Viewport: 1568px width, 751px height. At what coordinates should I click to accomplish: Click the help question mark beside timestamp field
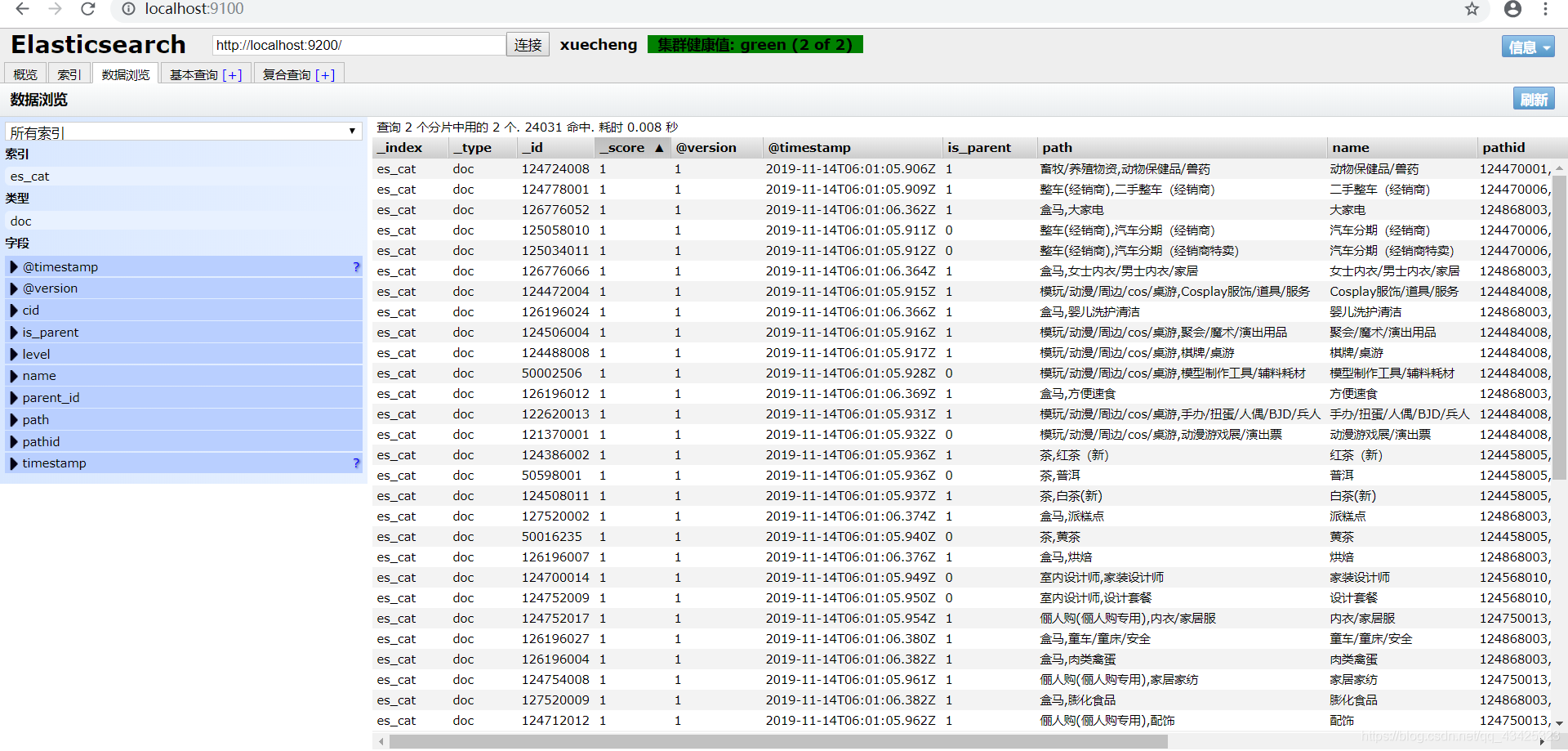coord(356,463)
